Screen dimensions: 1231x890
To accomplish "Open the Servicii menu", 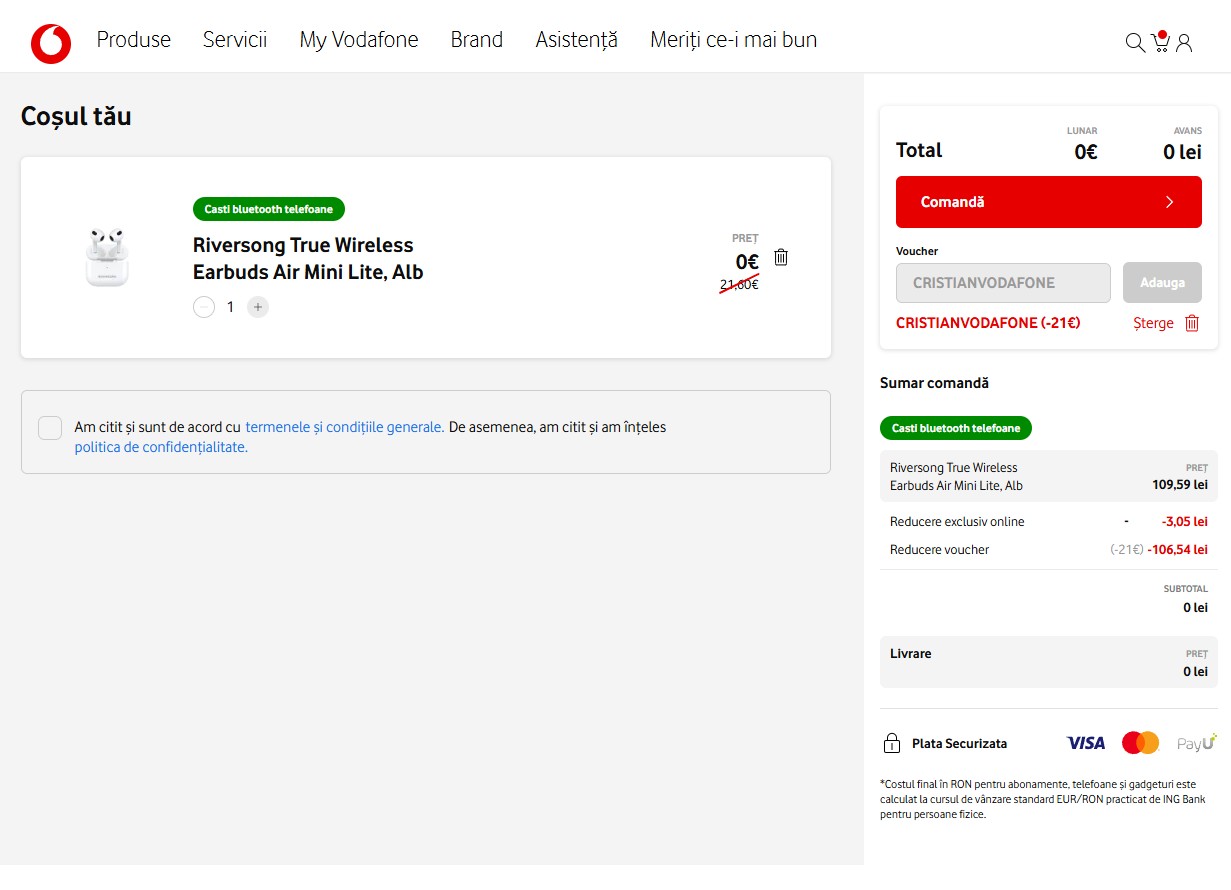I will [x=235, y=40].
